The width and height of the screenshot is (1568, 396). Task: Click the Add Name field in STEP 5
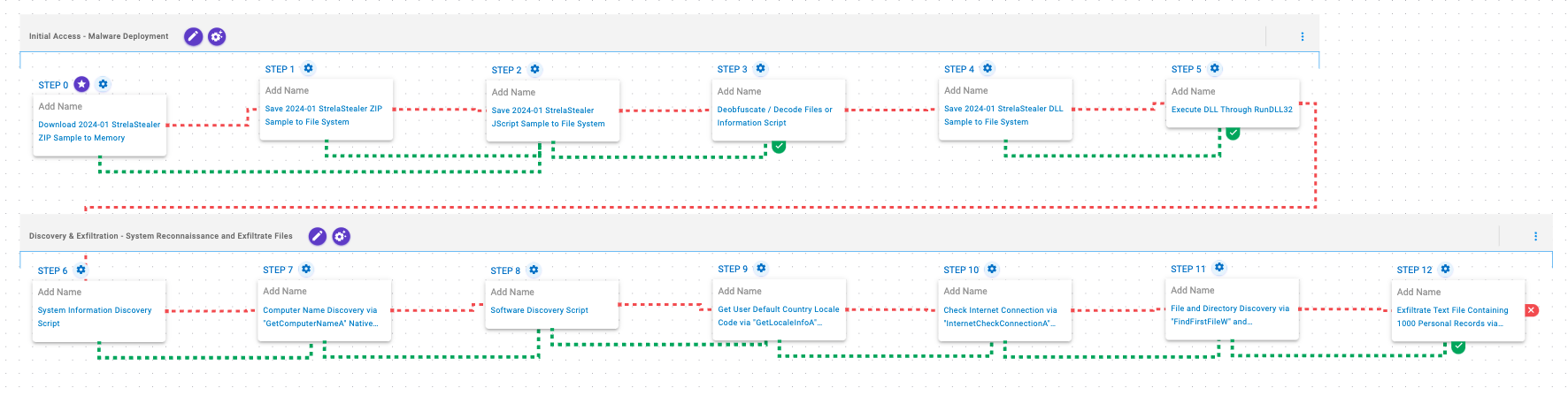coord(1193,91)
